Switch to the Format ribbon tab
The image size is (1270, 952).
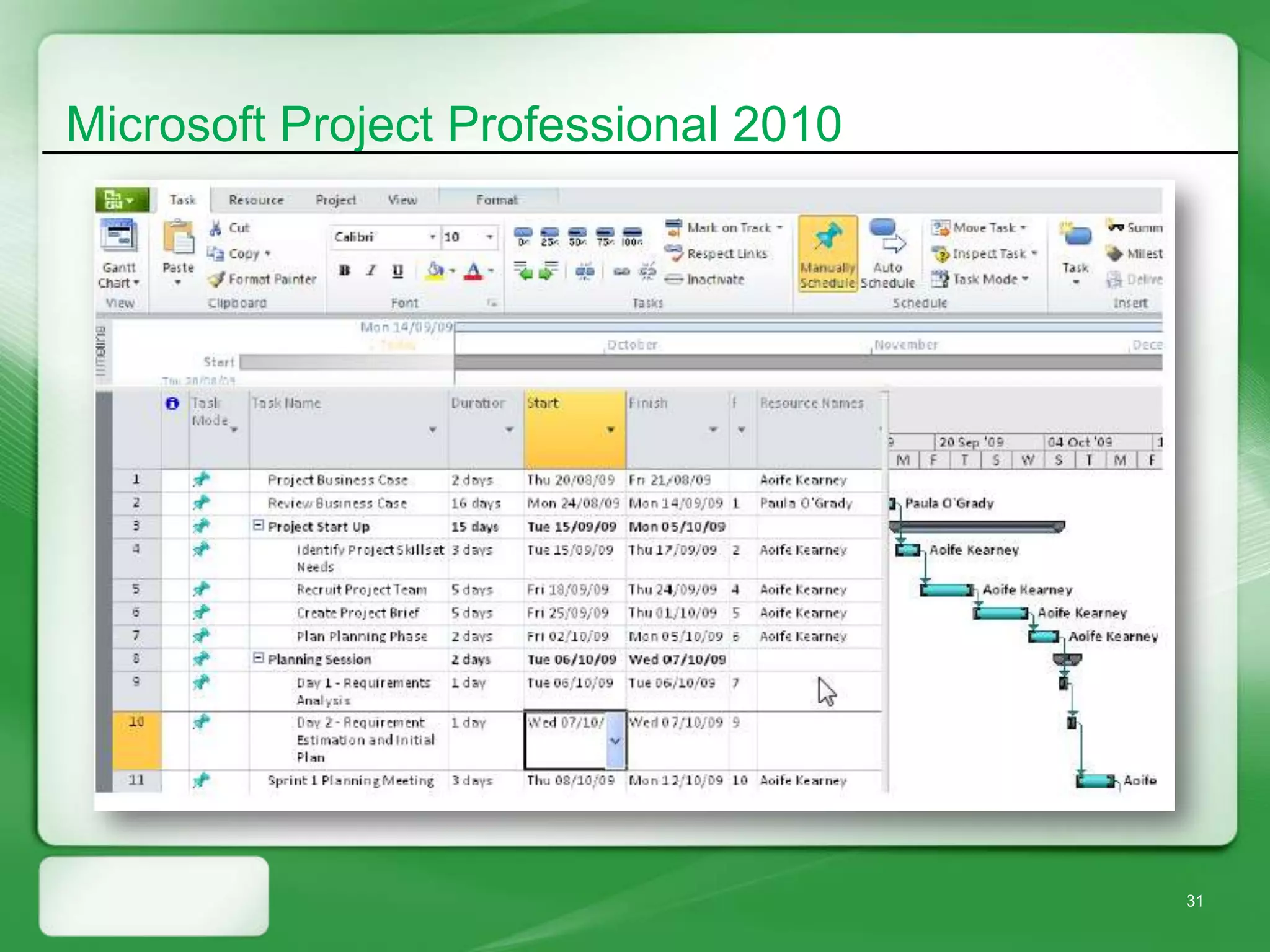point(497,200)
